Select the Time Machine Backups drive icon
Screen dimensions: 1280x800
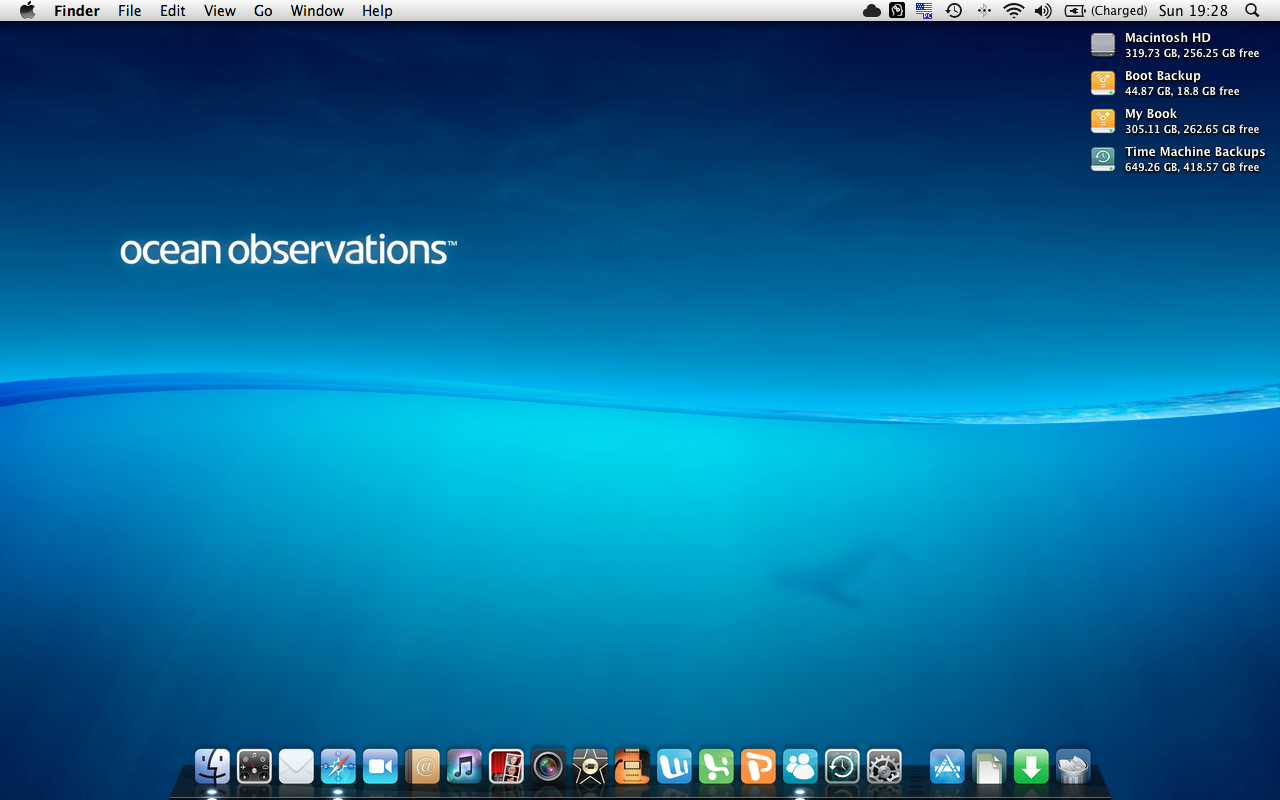[1102, 159]
